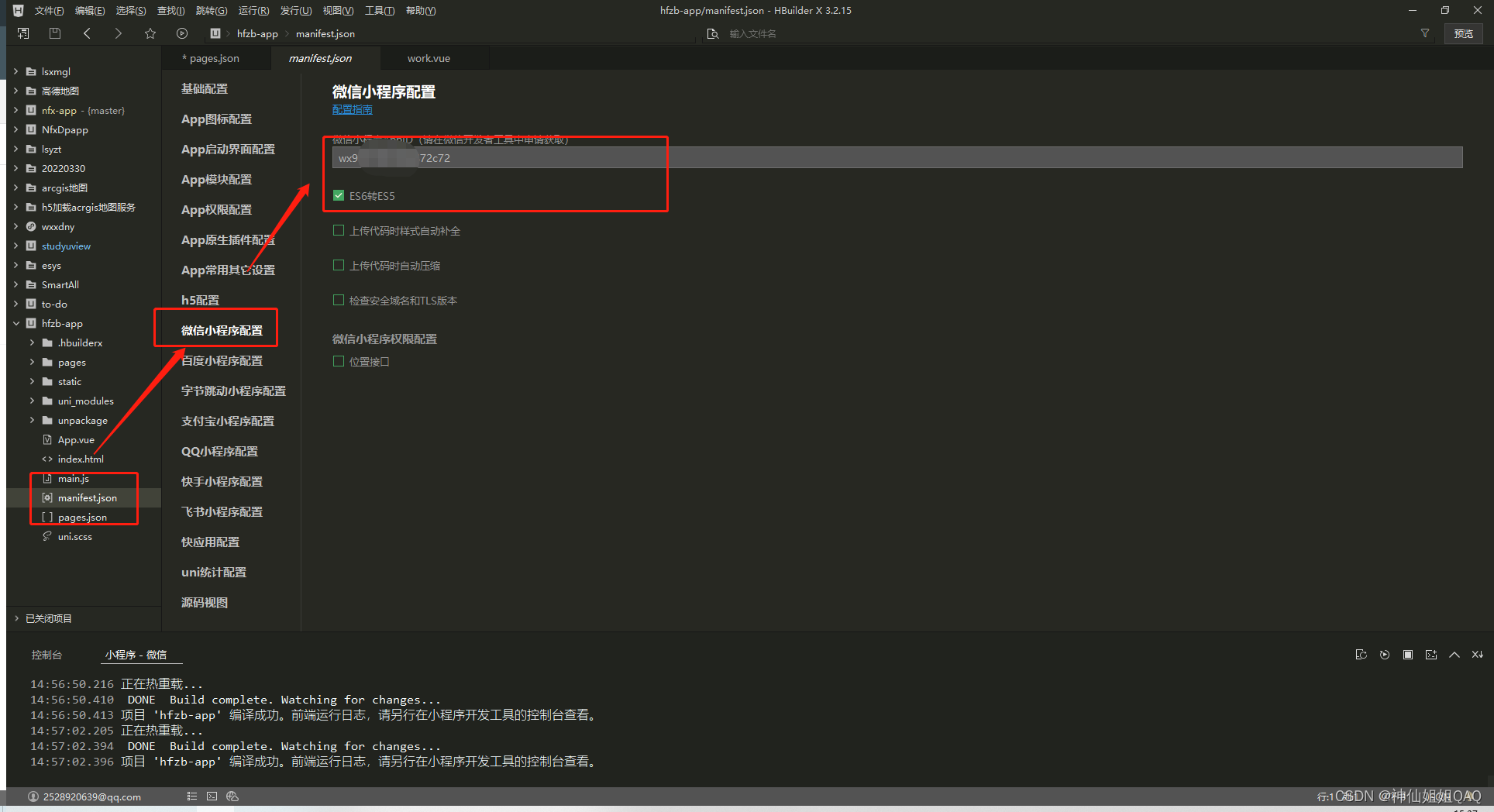
Task: Open 基础配置 settings section
Action: pos(205,88)
